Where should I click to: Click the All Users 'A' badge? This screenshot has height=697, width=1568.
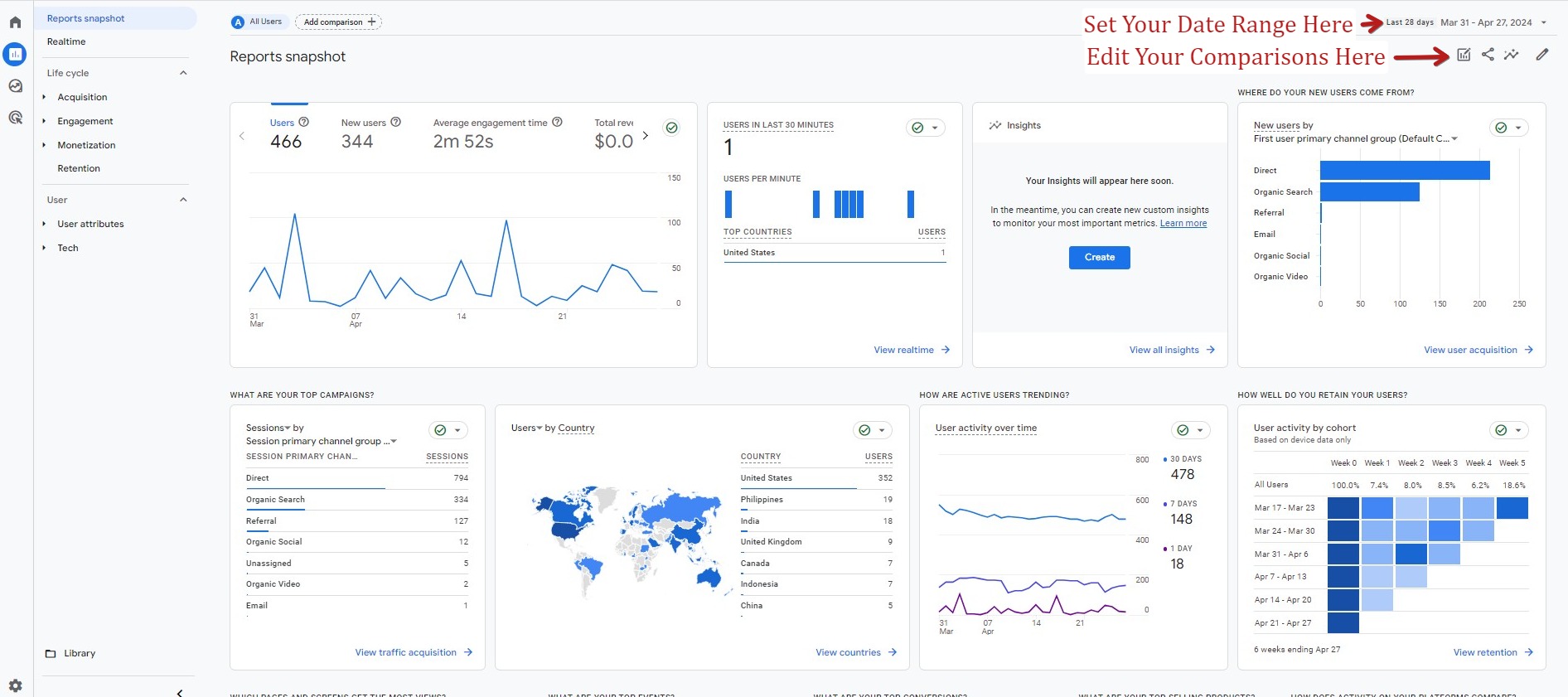[238, 22]
